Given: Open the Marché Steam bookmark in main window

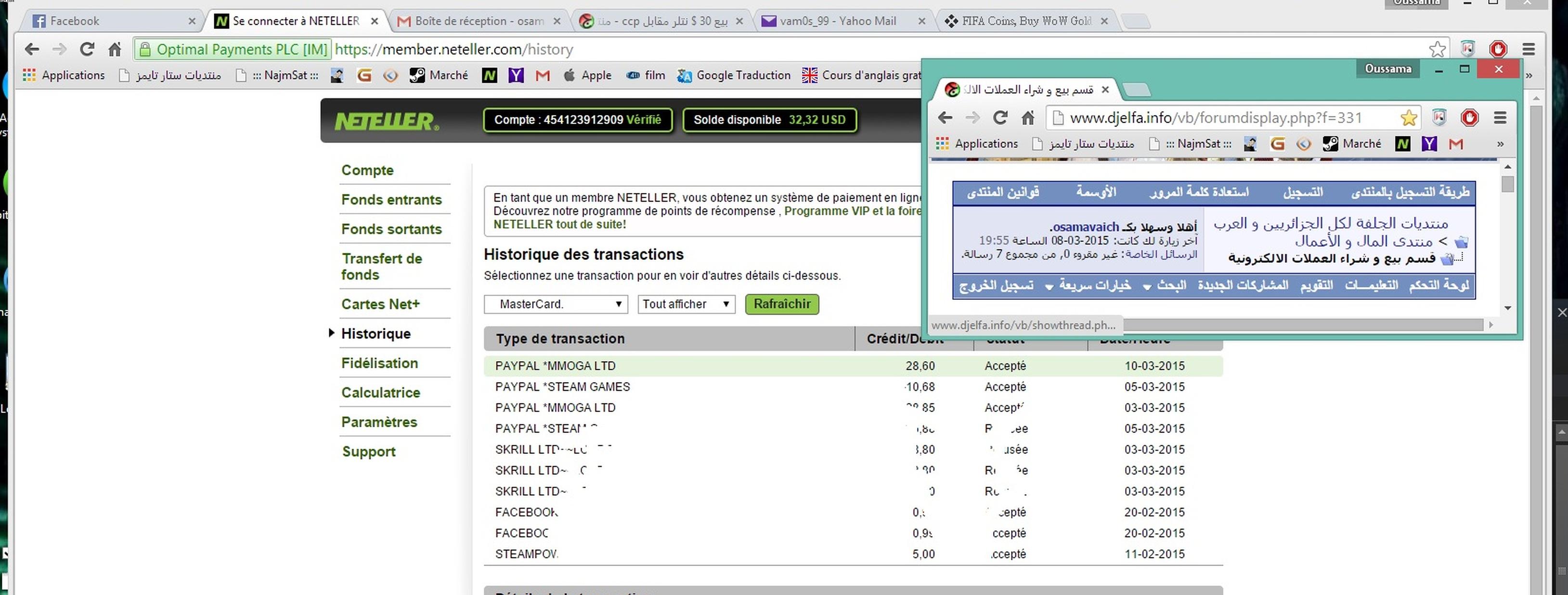Looking at the screenshot, I should [x=438, y=75].
